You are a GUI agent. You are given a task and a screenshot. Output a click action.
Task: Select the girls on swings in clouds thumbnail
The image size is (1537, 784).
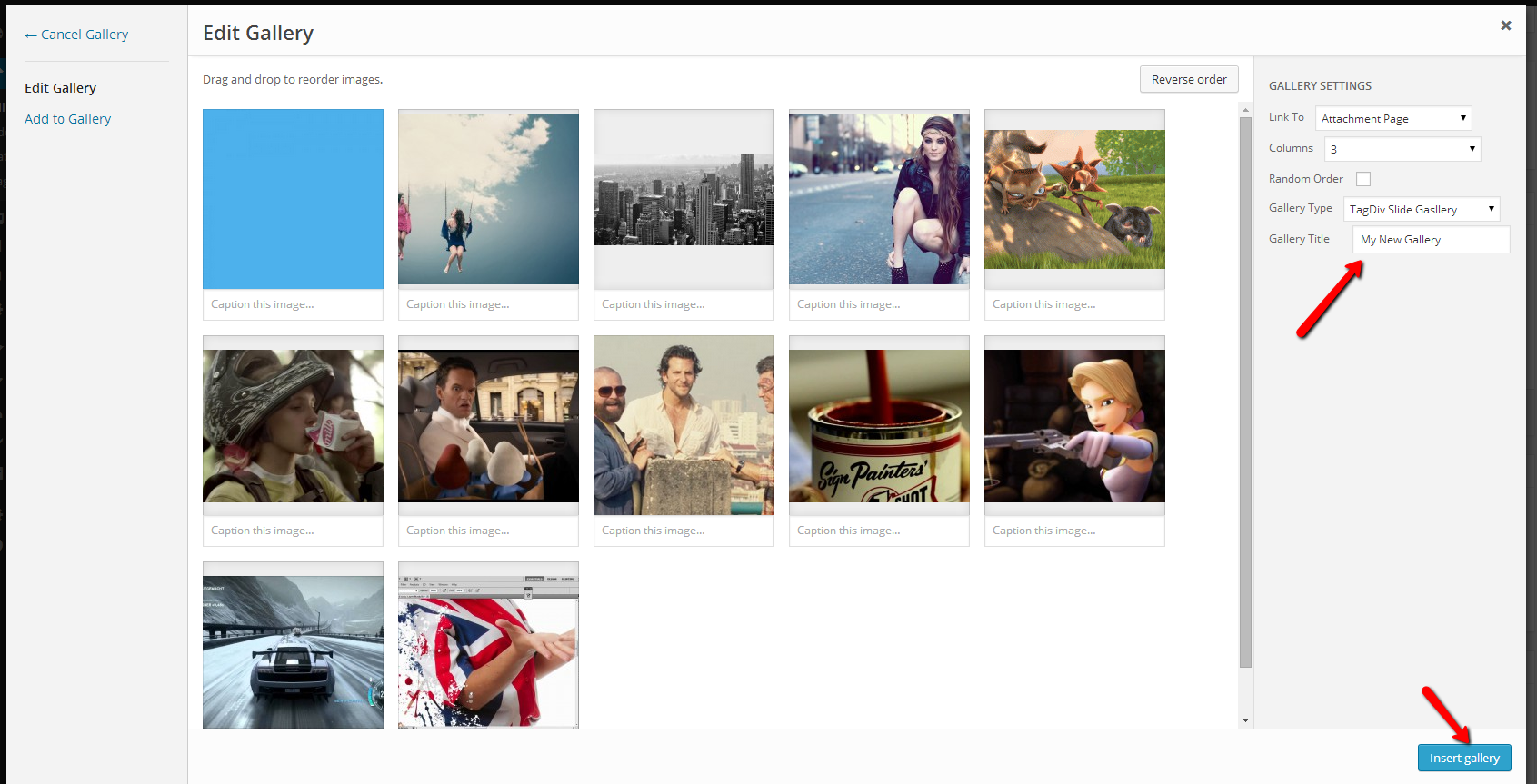coord(488,199)
